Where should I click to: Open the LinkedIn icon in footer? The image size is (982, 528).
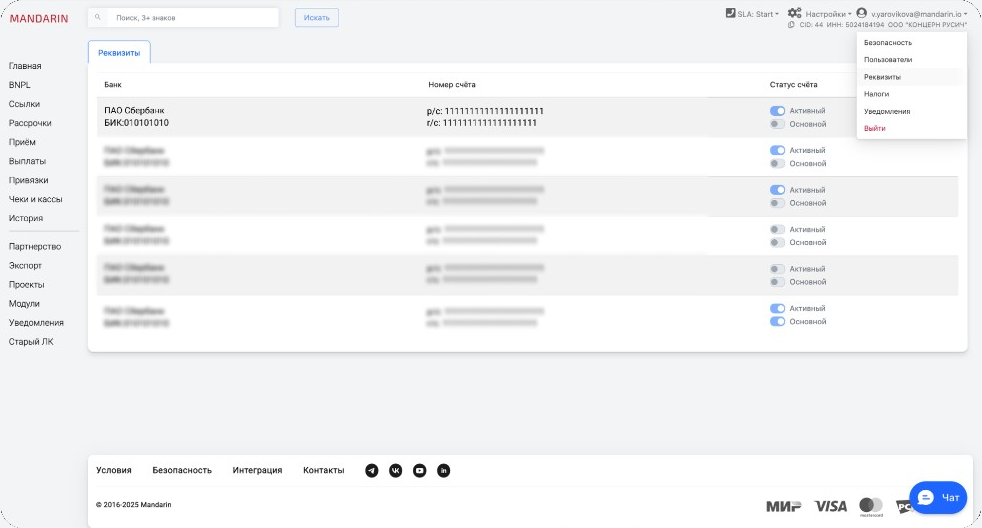[x=443, y=470]
